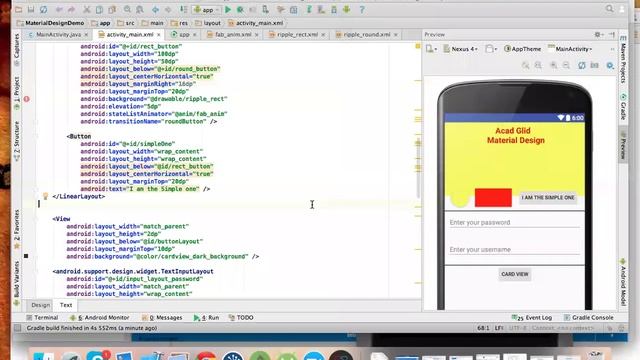Screen dimensions: 640x360
Task: Click the search everywhere magnifier icon
Action: [x=609, y=9]
